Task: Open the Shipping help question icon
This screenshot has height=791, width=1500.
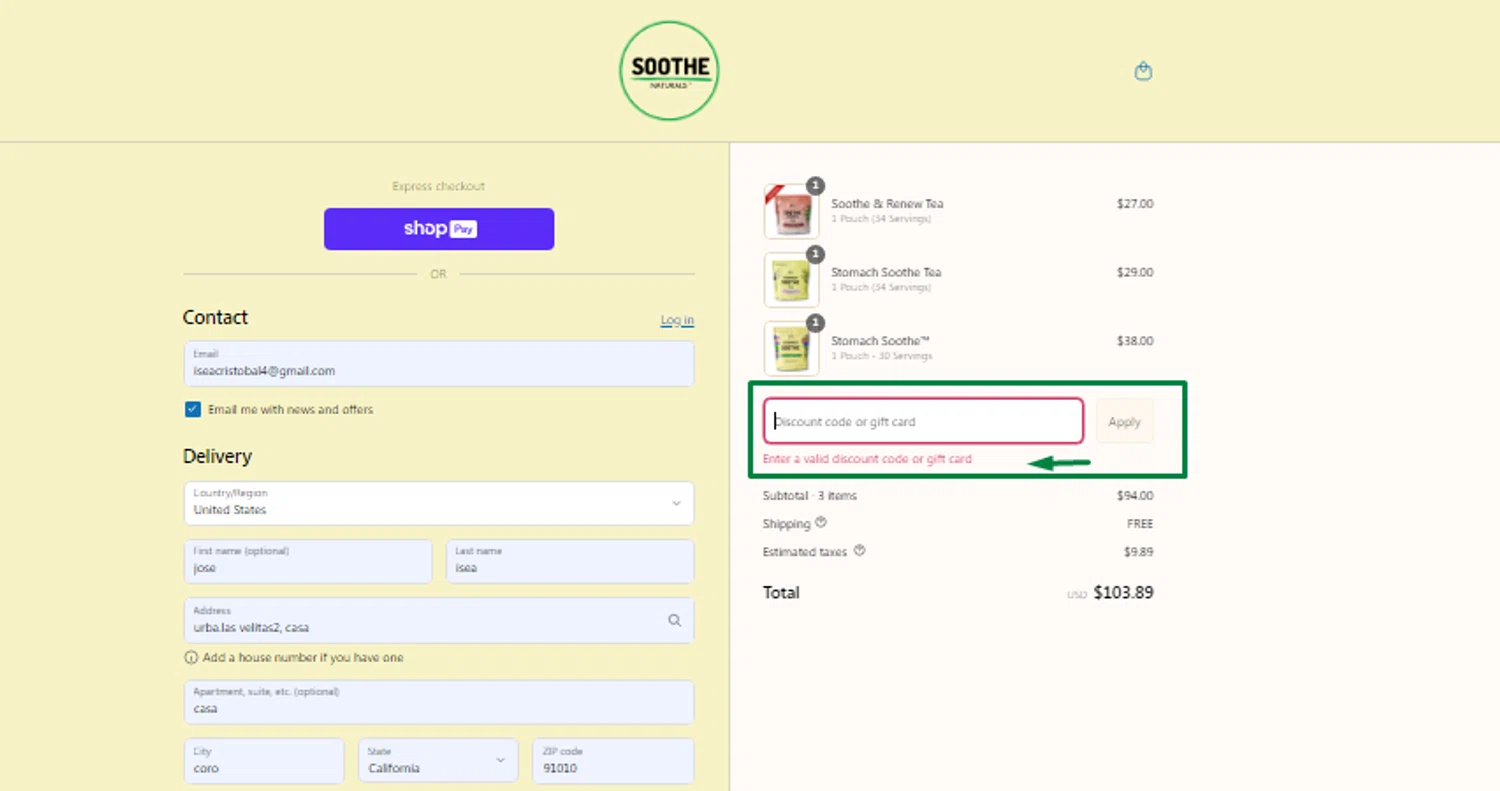Action: [x=821, y=522]
